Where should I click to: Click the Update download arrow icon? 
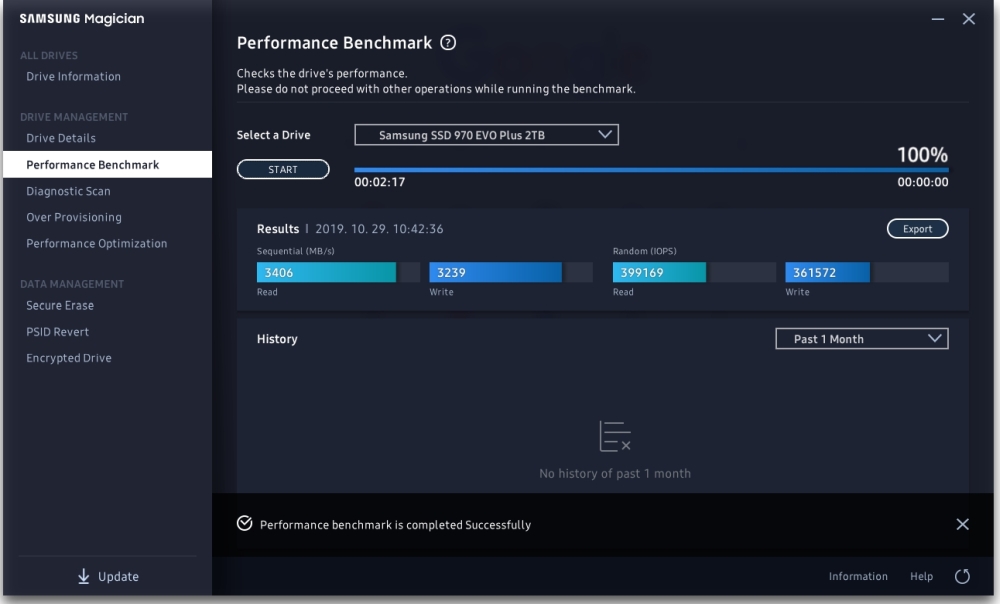84,576
